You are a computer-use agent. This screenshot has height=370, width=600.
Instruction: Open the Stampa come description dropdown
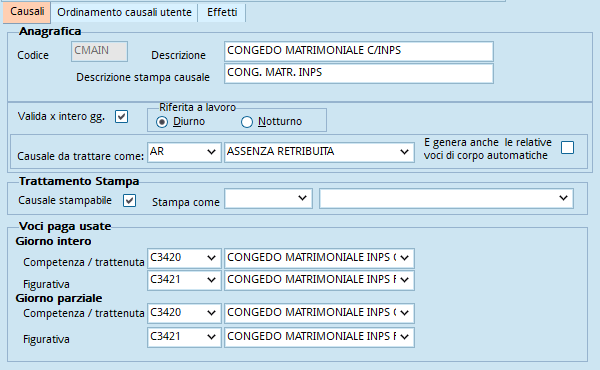pyautogui.click(x=446, y=198)
